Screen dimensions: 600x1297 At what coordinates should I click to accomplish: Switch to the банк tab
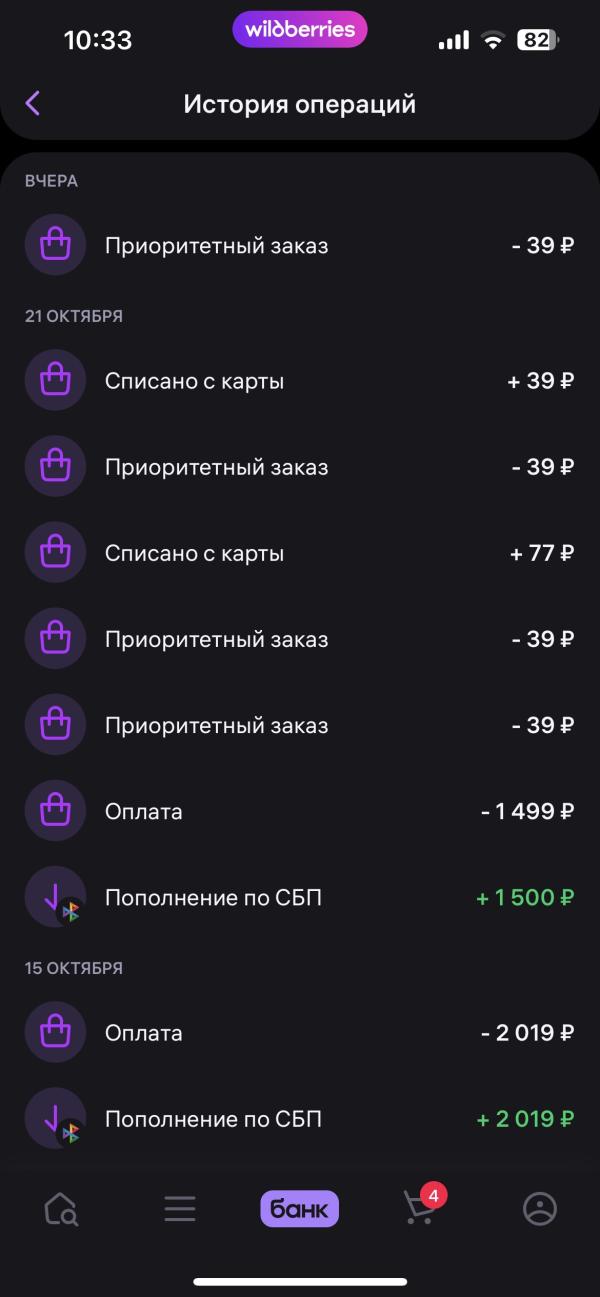[299, 1209]
